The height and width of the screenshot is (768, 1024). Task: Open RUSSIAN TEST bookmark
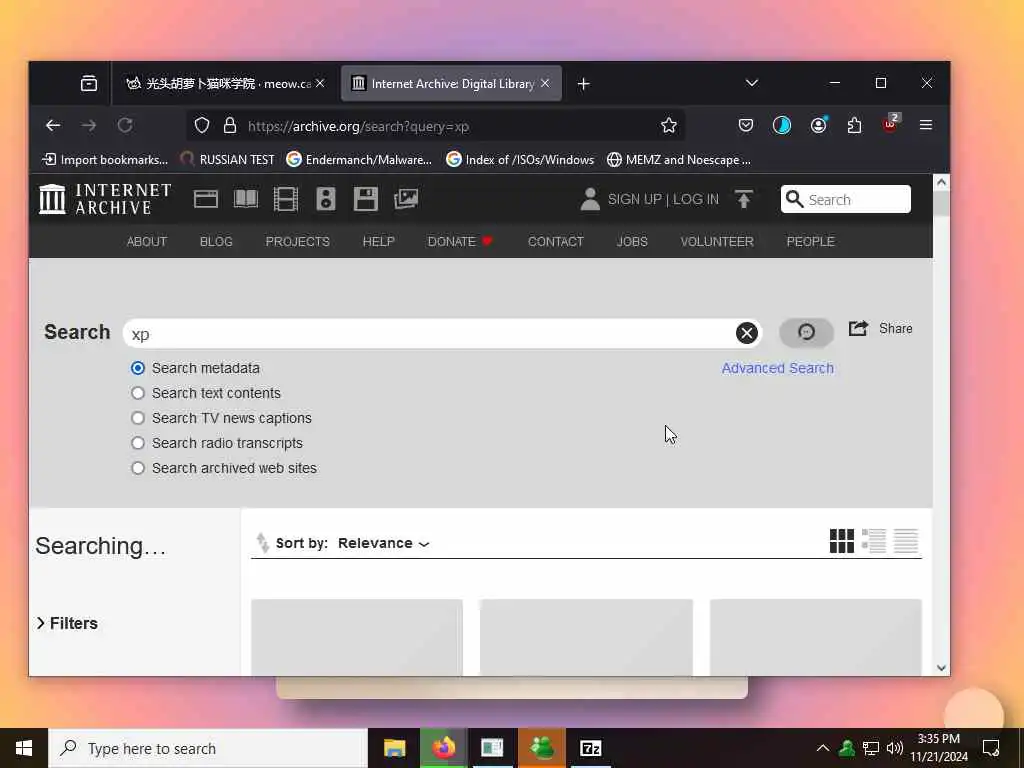(227, 159)
